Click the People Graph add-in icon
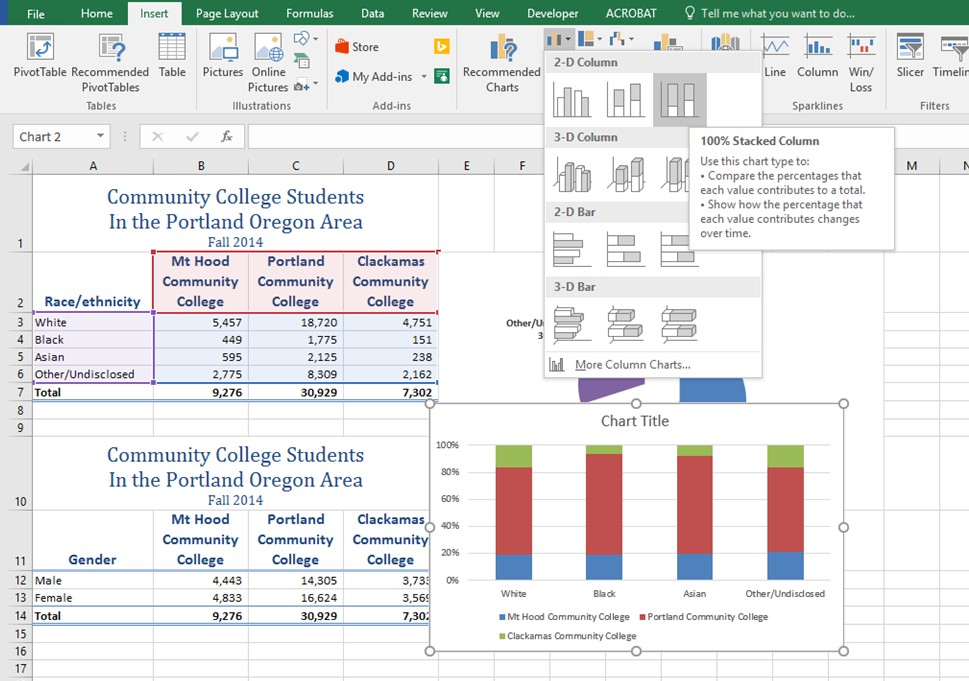969x681 pixels. coord(442,77)
